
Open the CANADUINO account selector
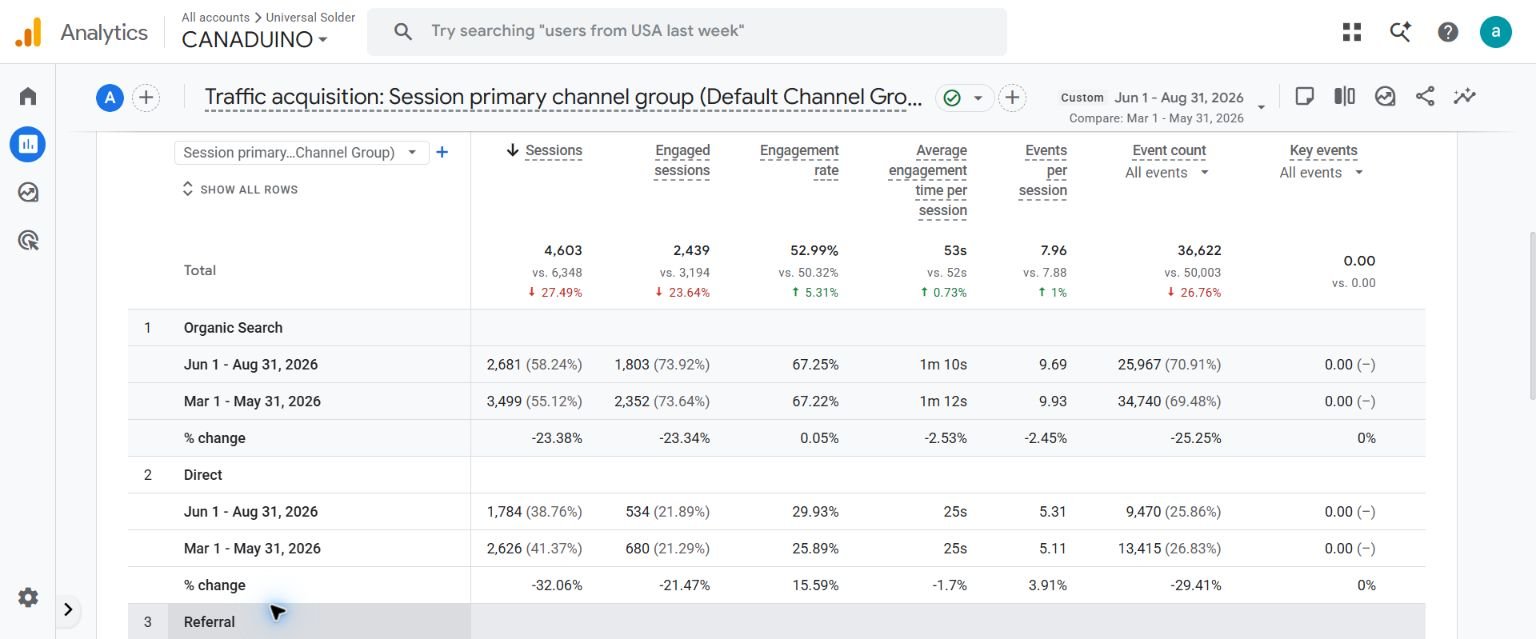tap(255, 40)
